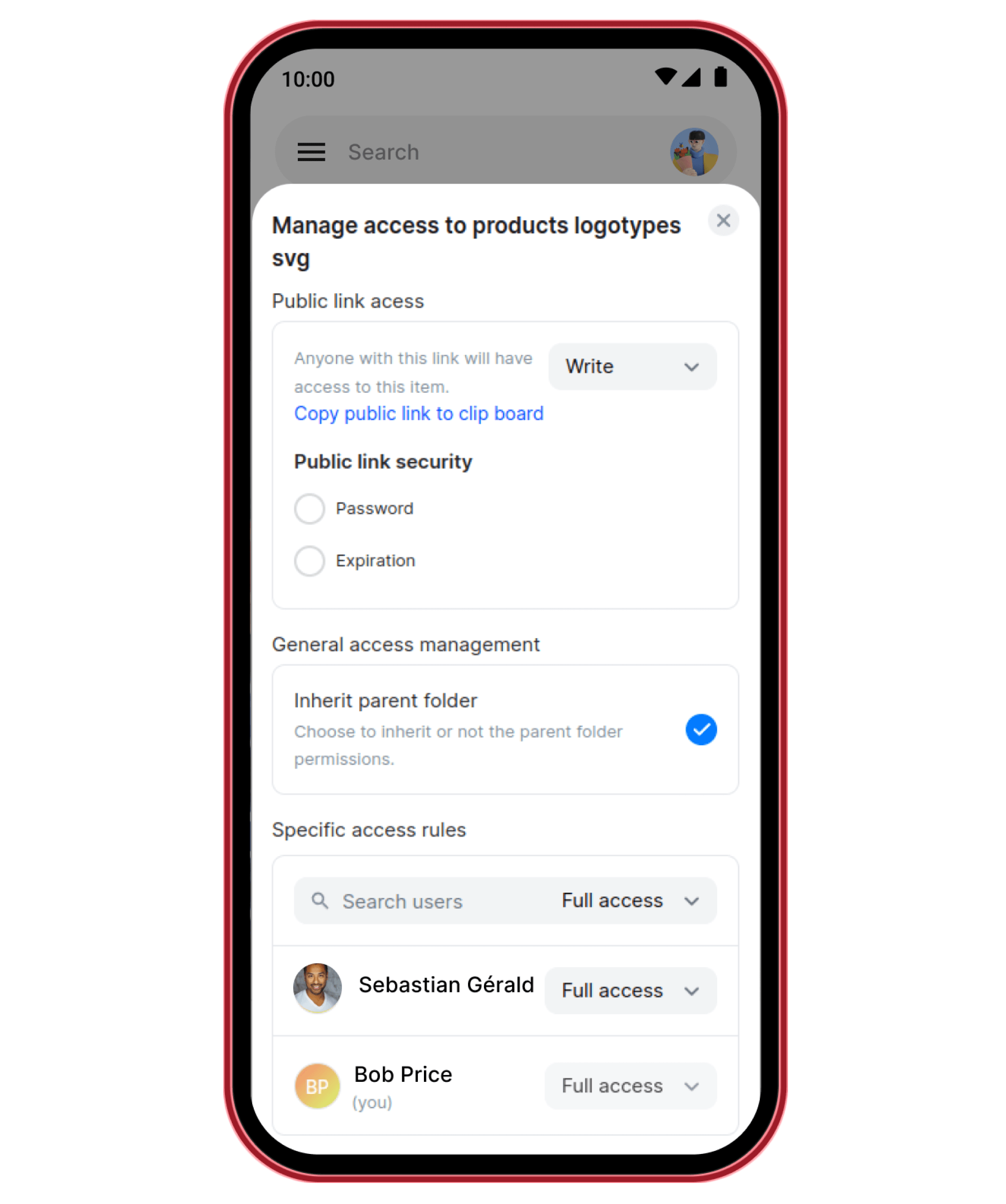Open the Write public link access dropdown
The image size is (1006, 1204).
click(x=632, y=367)
